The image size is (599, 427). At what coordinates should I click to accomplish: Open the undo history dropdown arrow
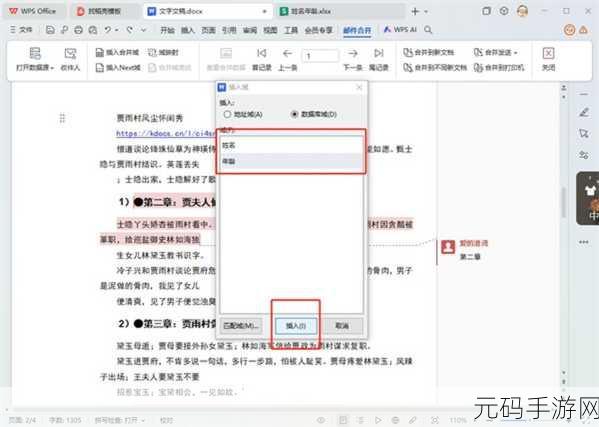117,30
